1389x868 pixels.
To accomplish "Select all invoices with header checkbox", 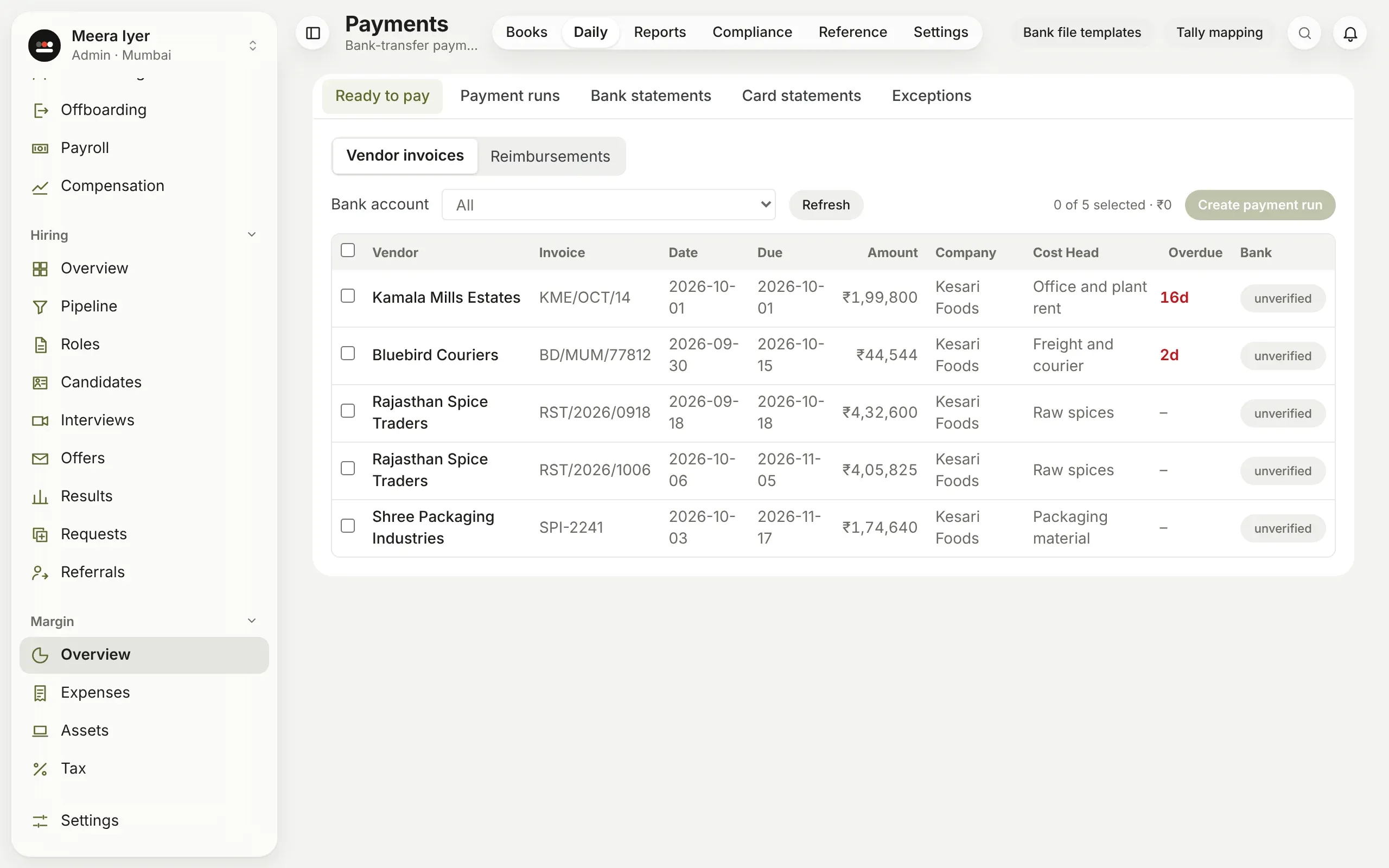I will 348,250.
